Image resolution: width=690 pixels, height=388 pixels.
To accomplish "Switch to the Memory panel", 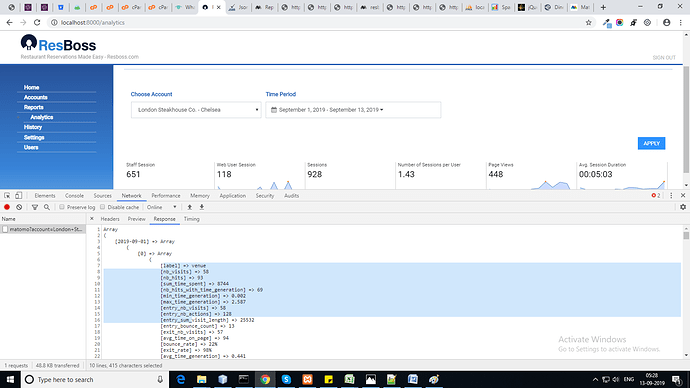I will [200, 195].
